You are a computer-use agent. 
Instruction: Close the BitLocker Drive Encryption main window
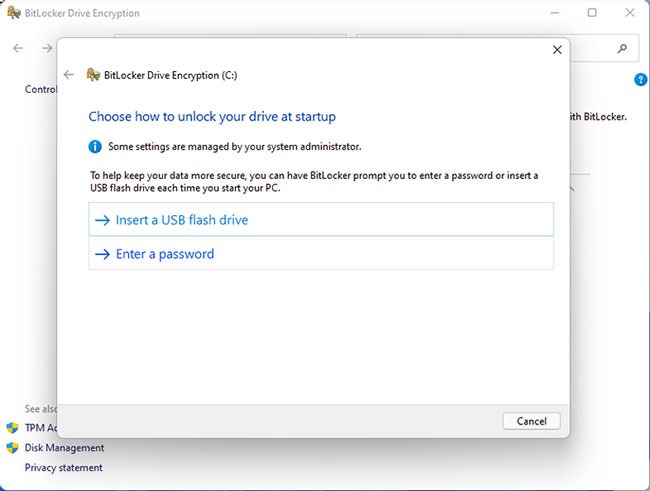630,13
